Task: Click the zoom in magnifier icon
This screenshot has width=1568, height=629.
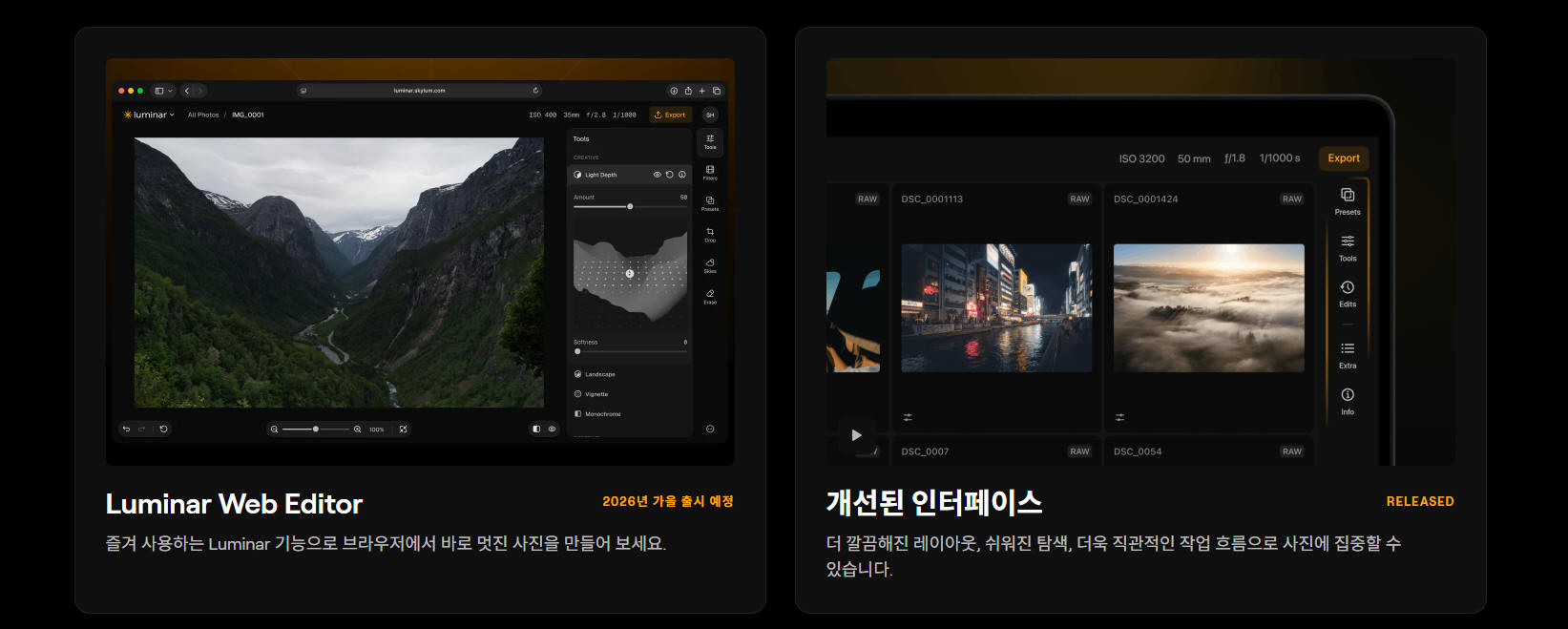Action: click(x=358, y=430)
